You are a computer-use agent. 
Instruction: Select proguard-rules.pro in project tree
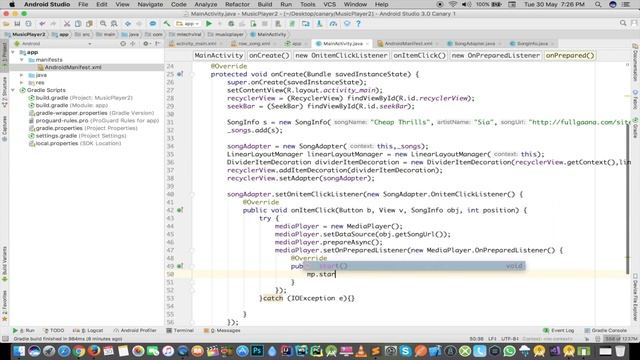[62, 120]
